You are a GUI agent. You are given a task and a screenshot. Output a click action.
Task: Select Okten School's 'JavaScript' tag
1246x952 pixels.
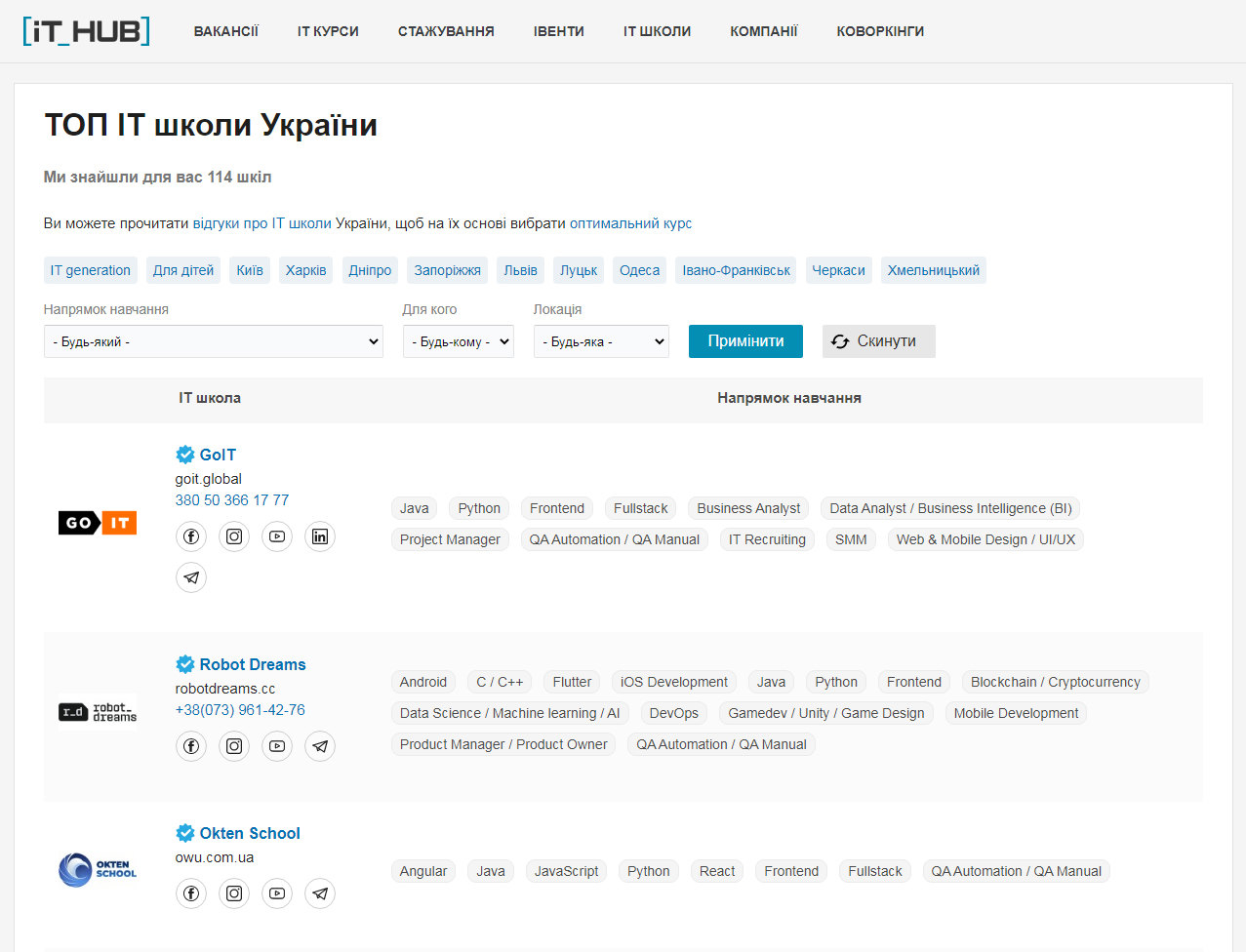click(x=566, y=871)
